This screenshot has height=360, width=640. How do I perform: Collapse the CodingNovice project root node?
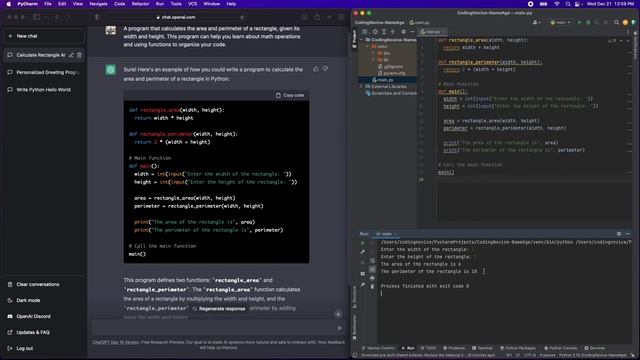coord(362,40)
